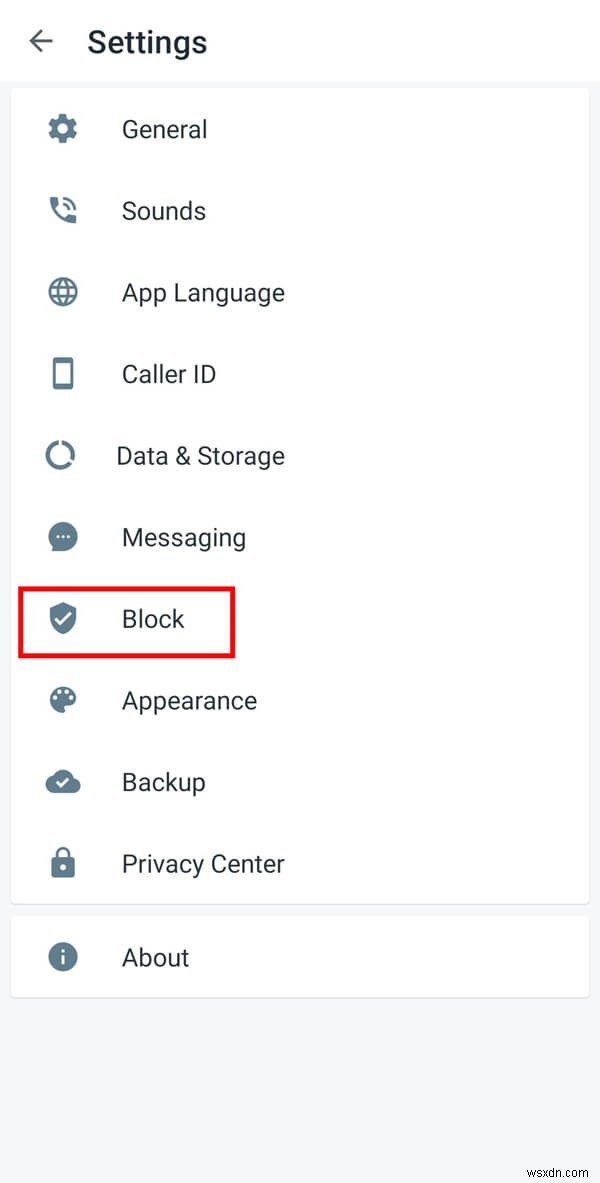Open the Privacy Center entry
The image size is (600, 1183).
click(203, 863)
